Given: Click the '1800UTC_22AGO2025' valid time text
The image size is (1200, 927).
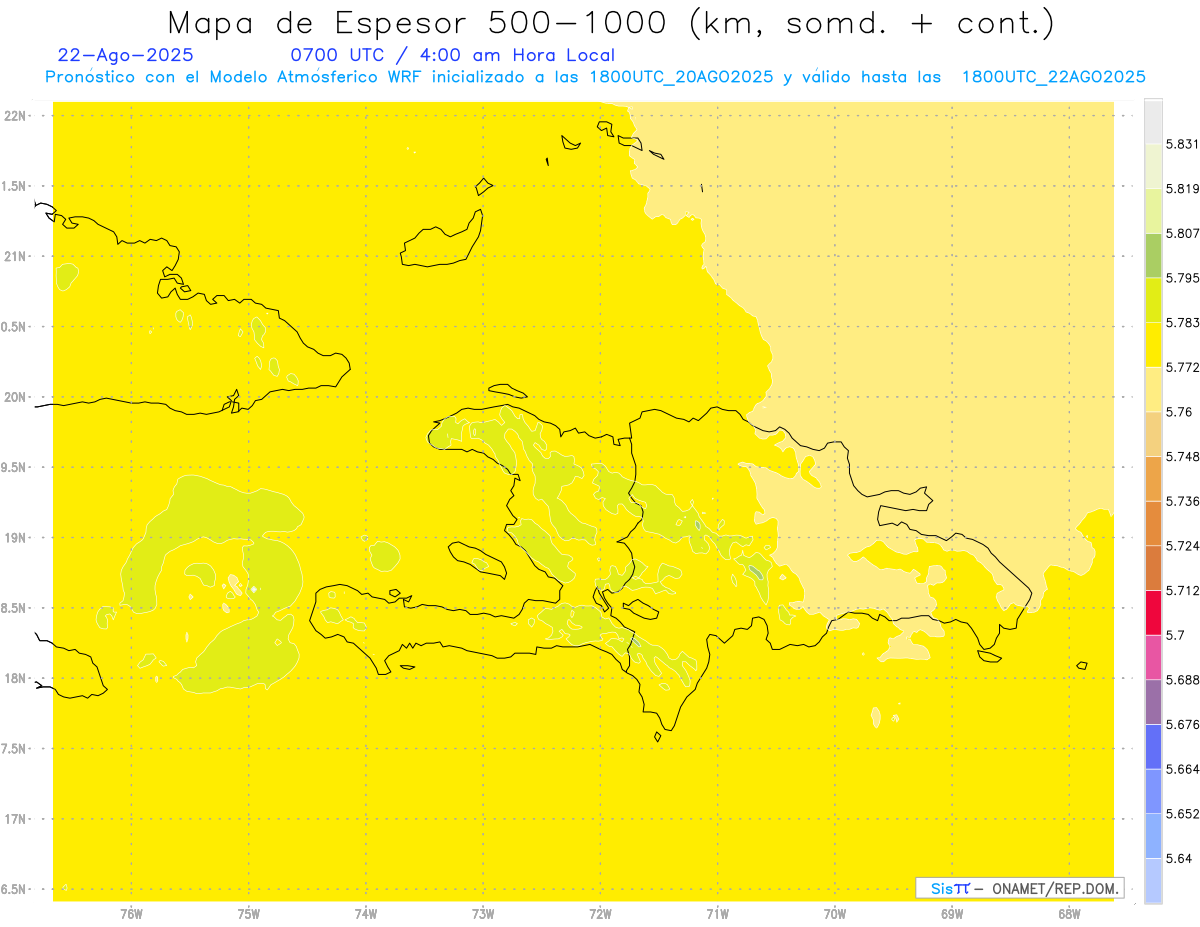Looking at the screenshot, I should [1052, 77].
